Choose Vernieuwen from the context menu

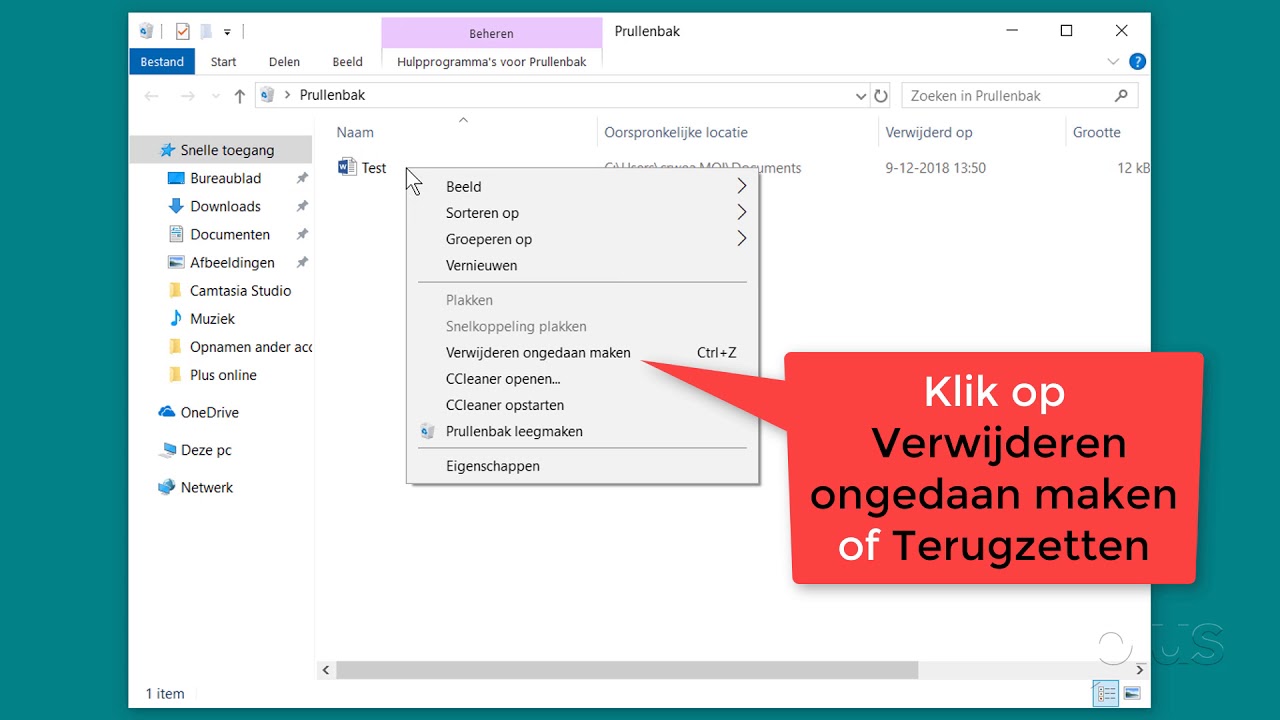point(582,265)
